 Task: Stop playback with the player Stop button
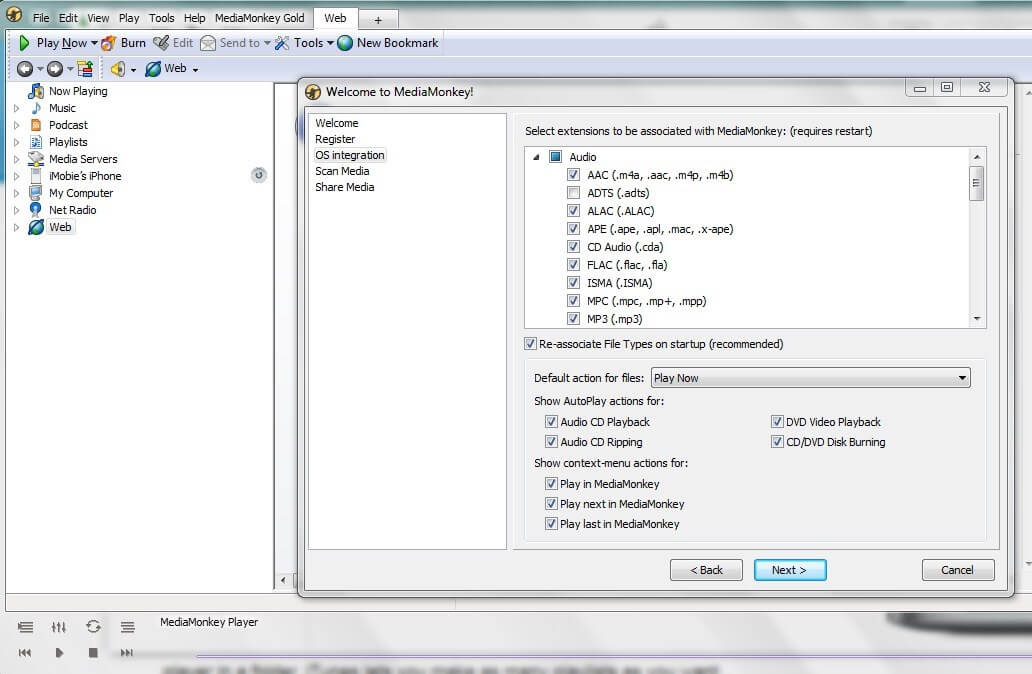93,653
